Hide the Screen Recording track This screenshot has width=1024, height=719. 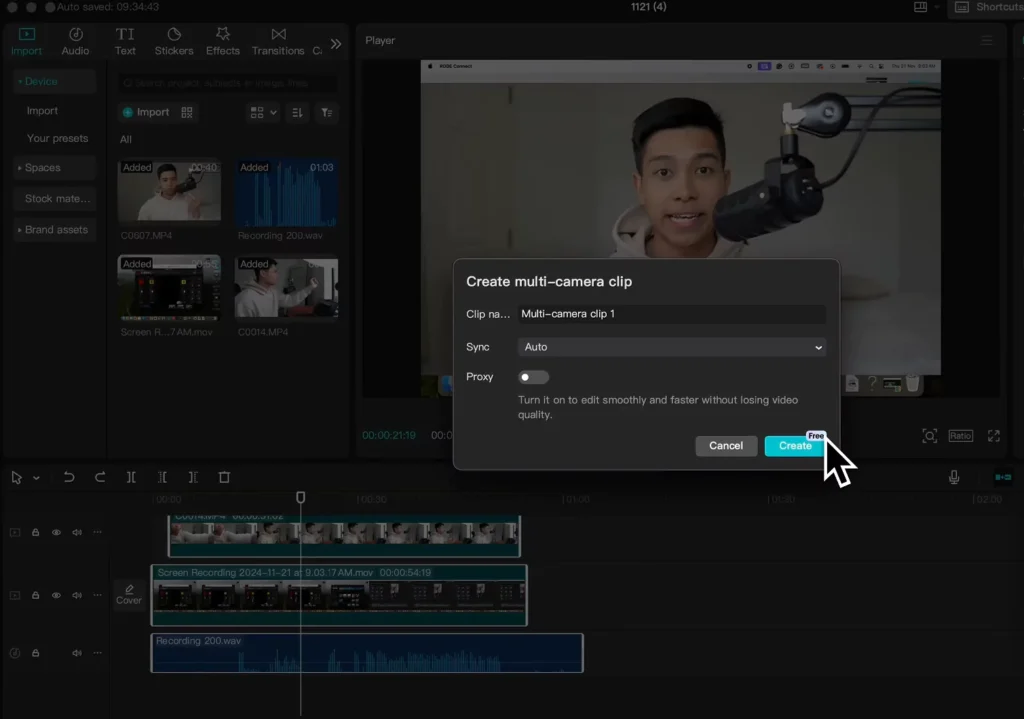coord(56,596)
